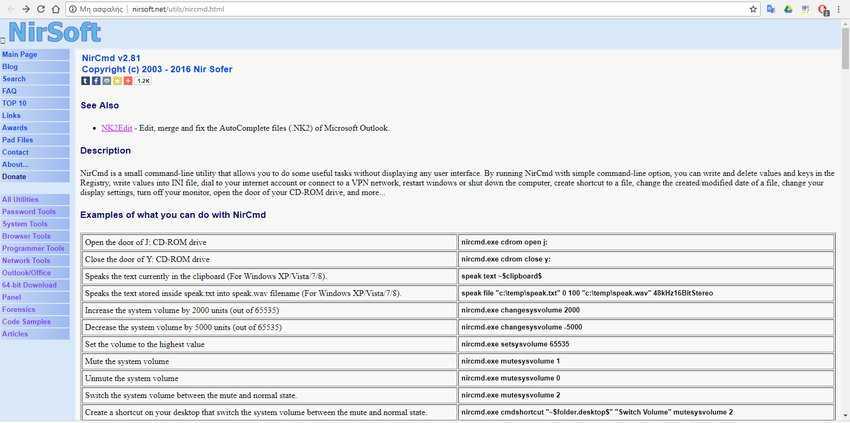Follow the NK2Edit link
Viewport: 850px width, 423px height.
(117, 128)
